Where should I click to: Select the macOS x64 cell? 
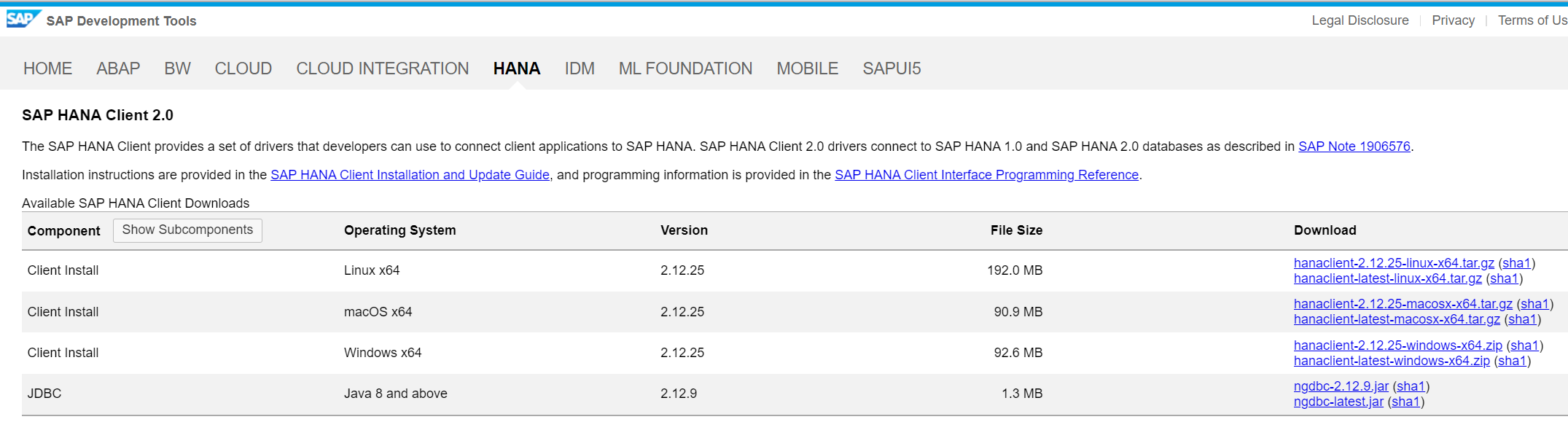pos(378,312)
